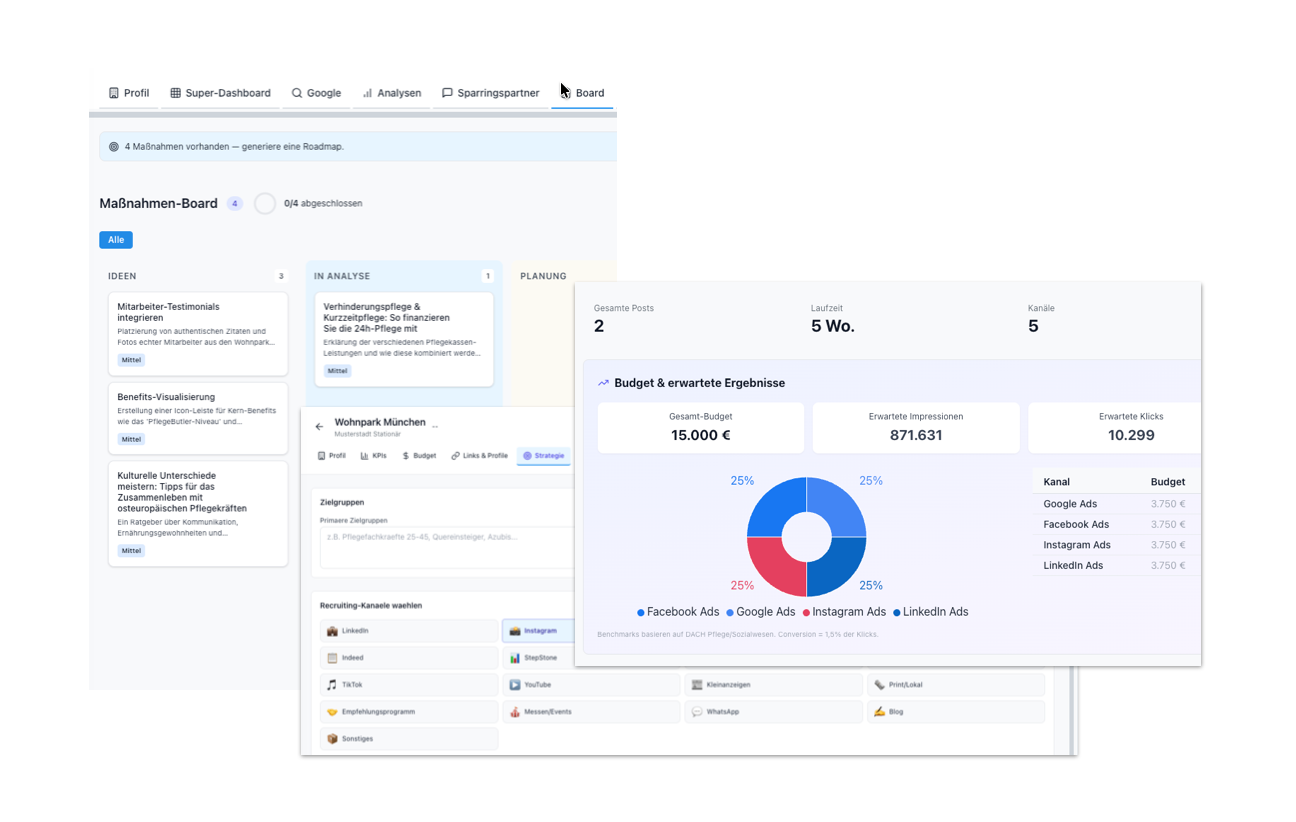Click the WhatsApp speech bubble icon
The image size is (1296, 822).
pyautogui.click(x=697, y=712)
